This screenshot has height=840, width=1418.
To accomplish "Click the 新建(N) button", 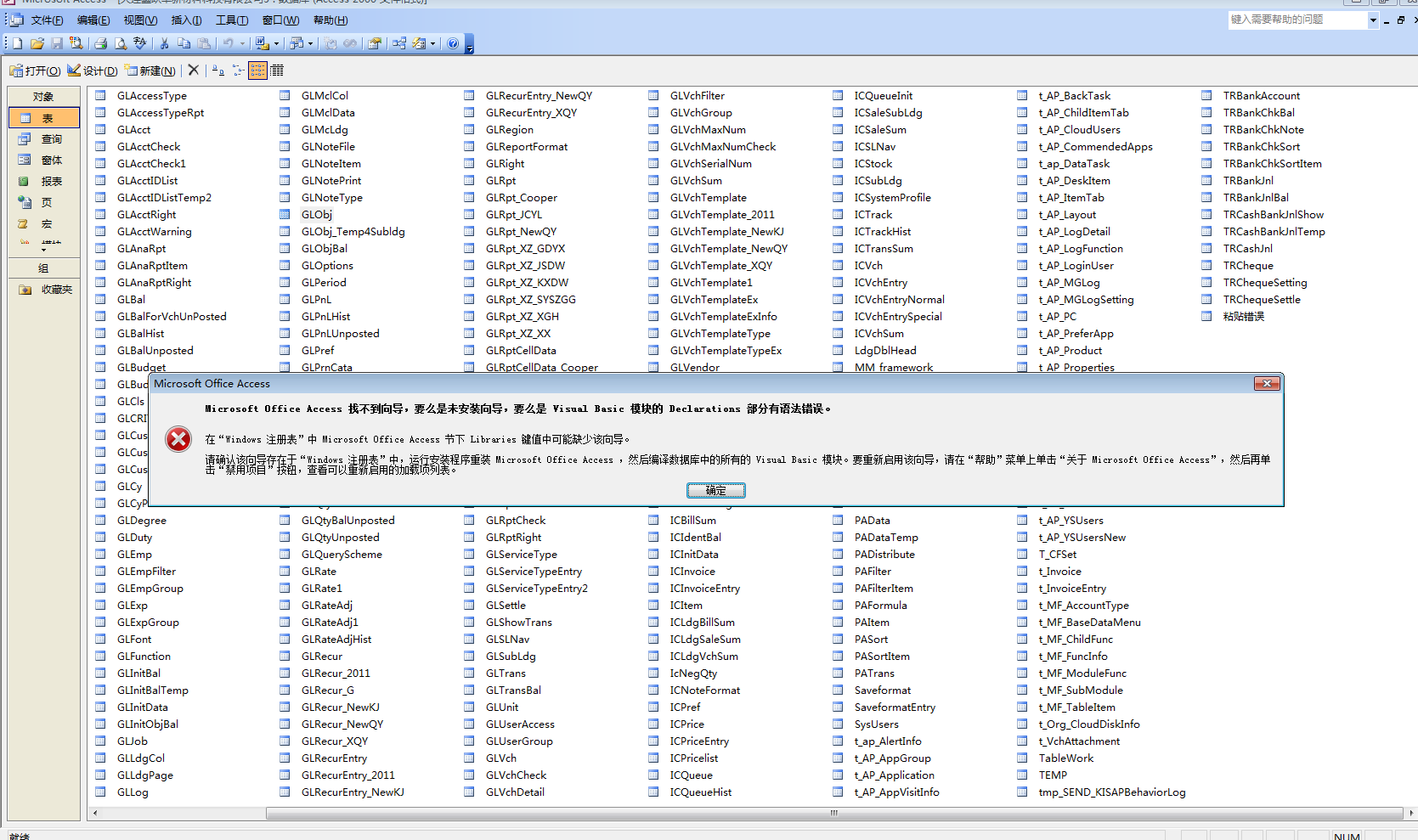I will 150,70.
